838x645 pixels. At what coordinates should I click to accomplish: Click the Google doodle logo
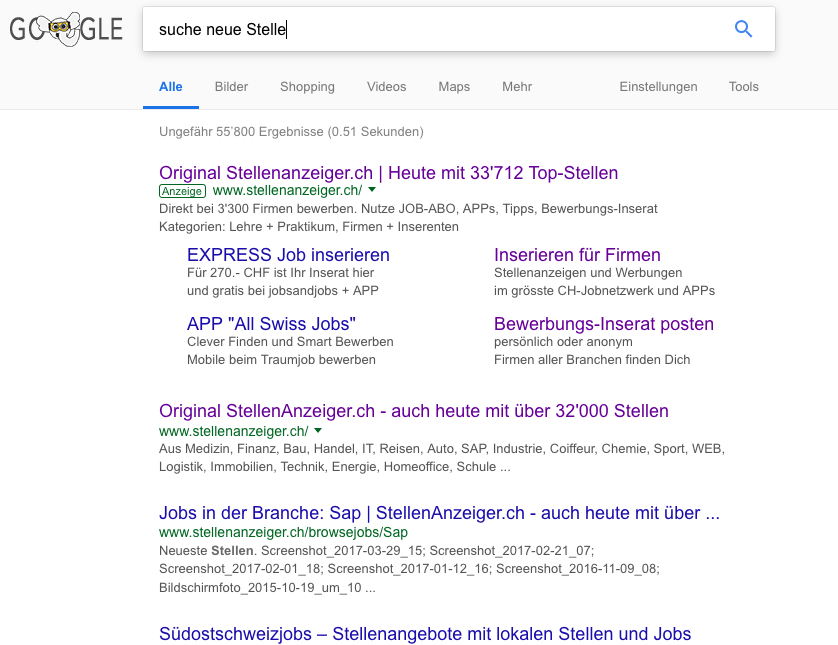pyautogui.click(x=66, y=30)
